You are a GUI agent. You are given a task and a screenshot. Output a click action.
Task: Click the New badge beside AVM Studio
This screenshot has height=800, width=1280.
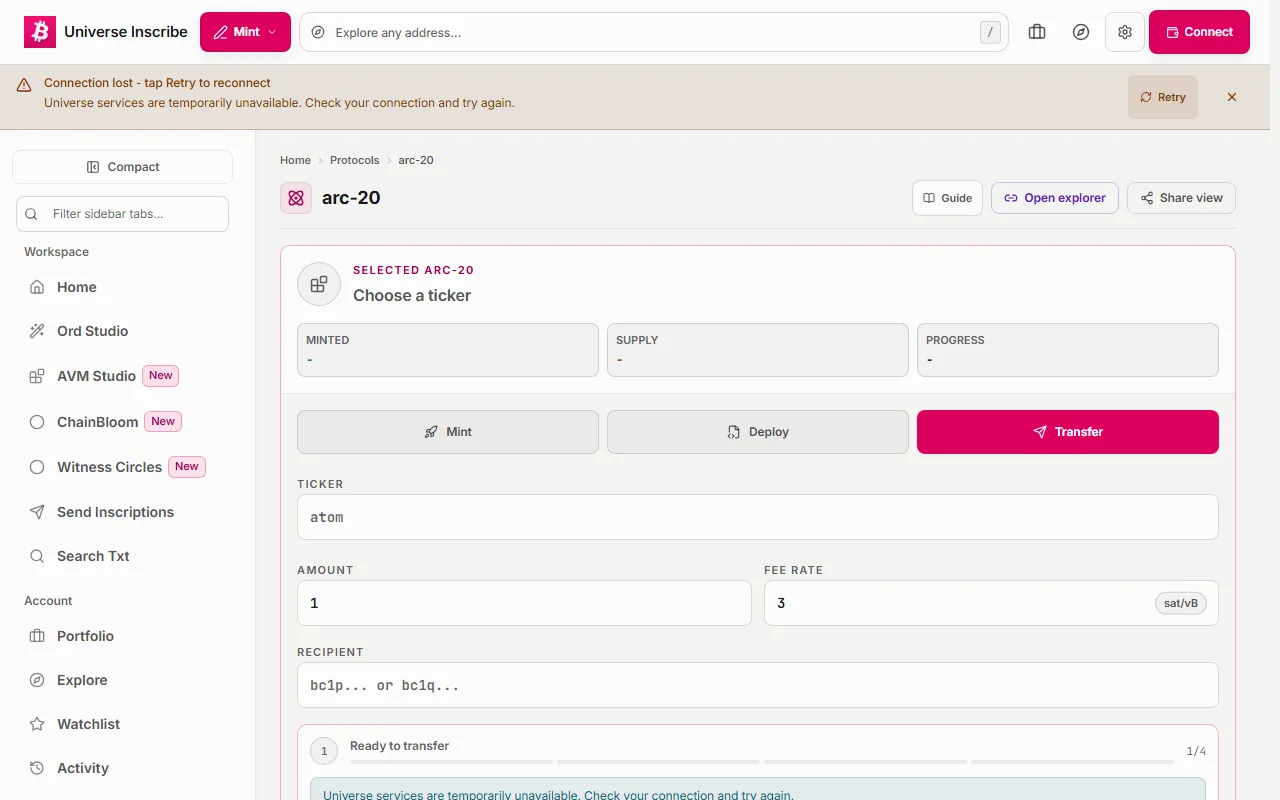pos(161,376)
